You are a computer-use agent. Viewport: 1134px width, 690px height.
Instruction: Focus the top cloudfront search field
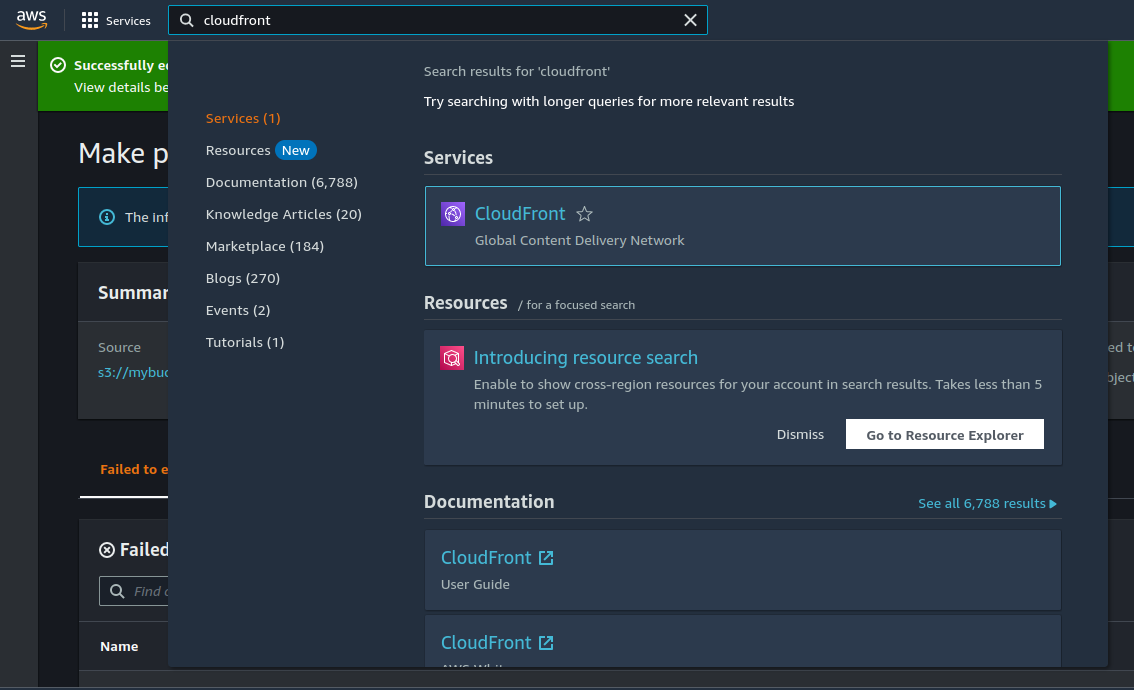point(438,20)
